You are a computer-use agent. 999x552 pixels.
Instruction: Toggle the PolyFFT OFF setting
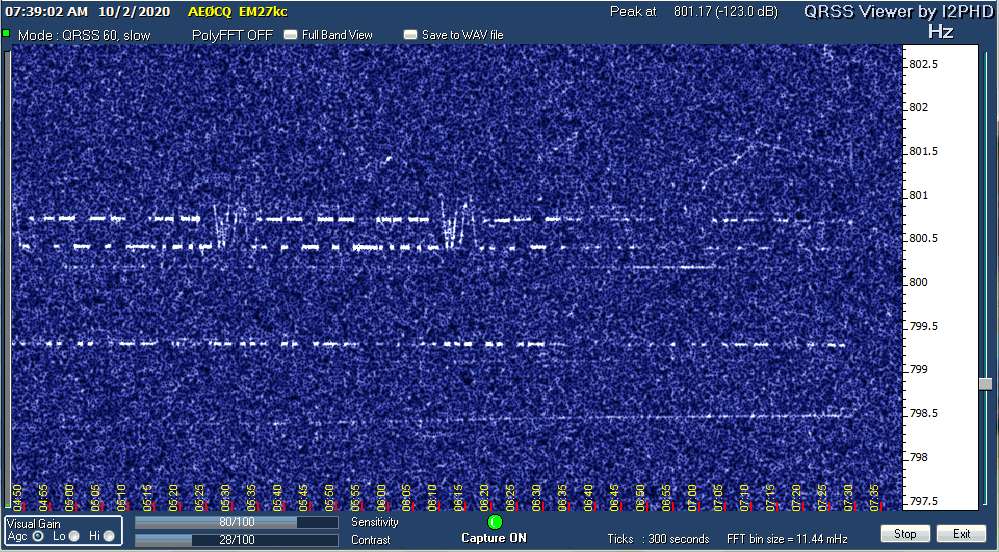(x=232, y=35)
